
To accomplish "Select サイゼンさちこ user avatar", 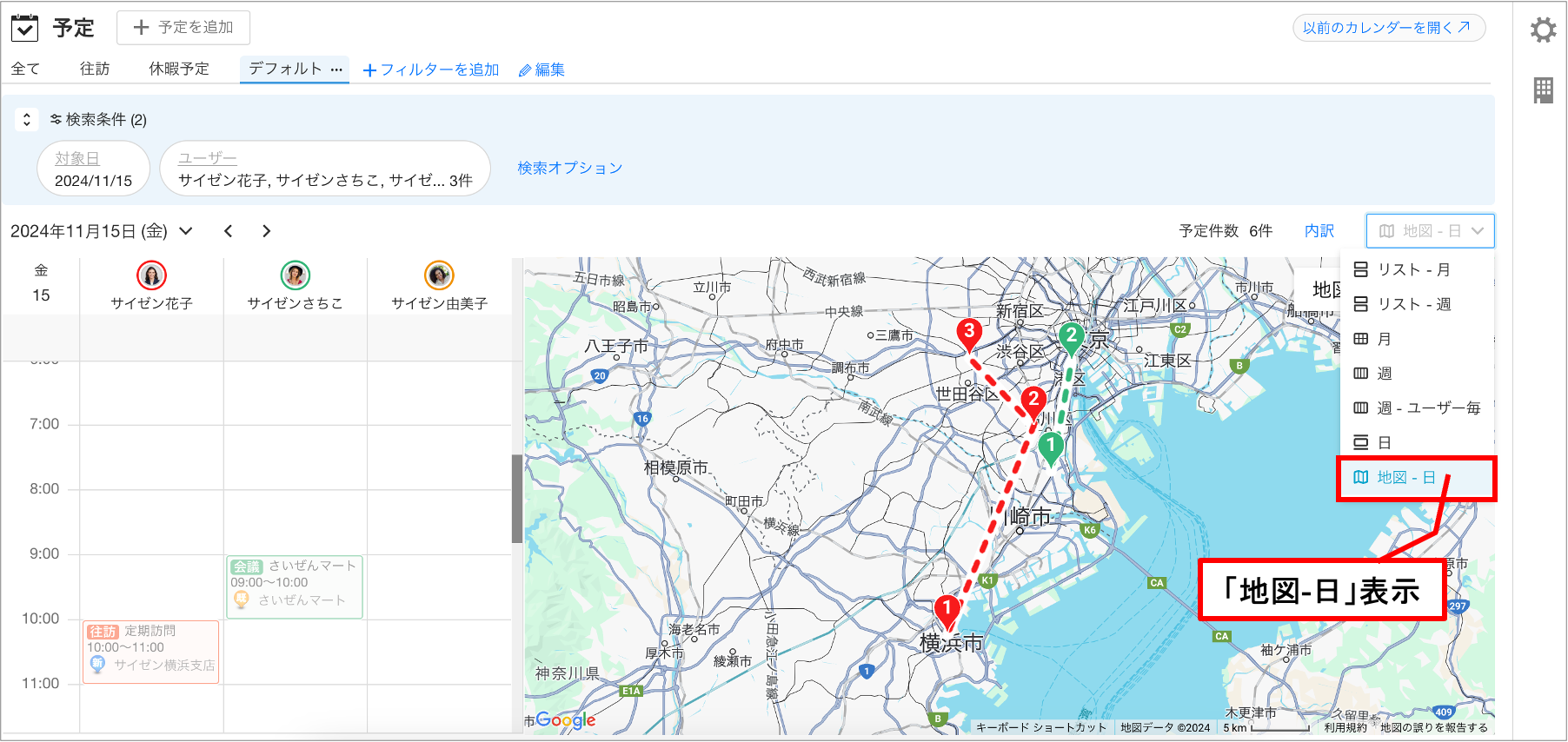I will (296, 275).
